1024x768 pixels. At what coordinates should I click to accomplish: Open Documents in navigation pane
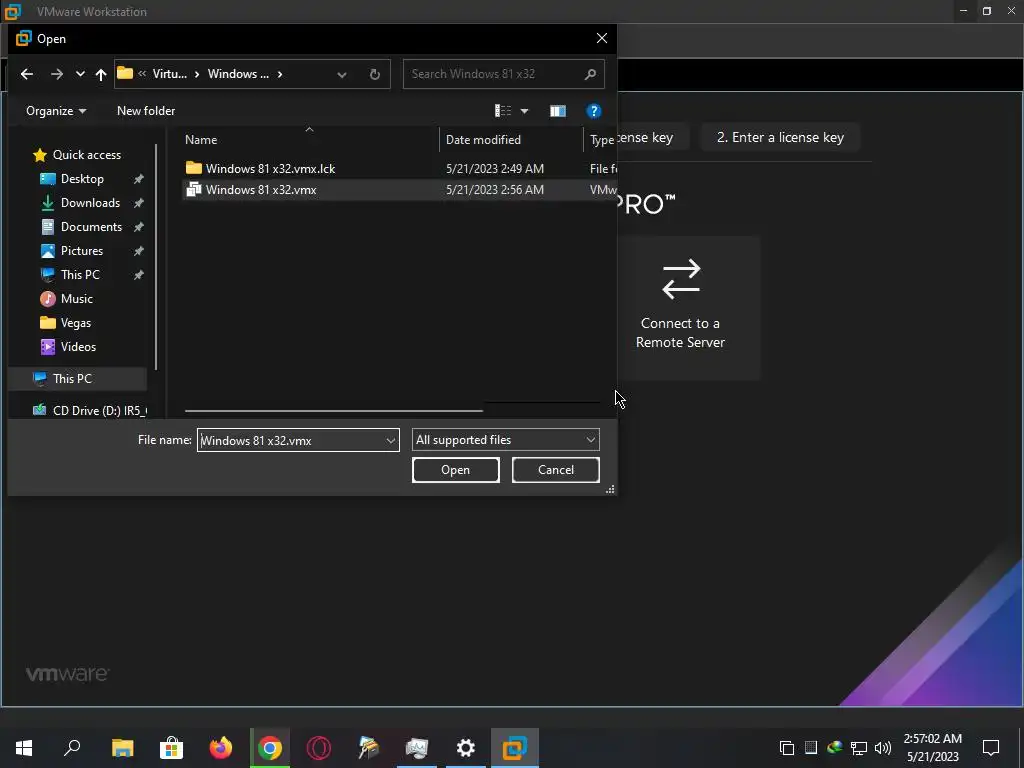pyautogui.click(x=91, y=227)
